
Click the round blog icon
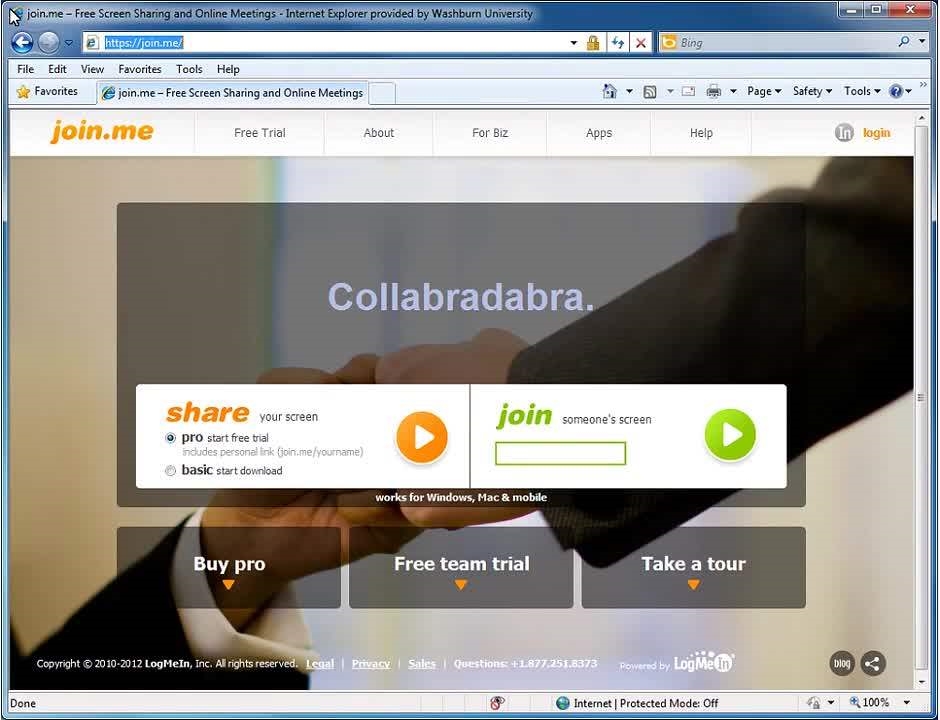pyautogui.click(x=842, y=664)
